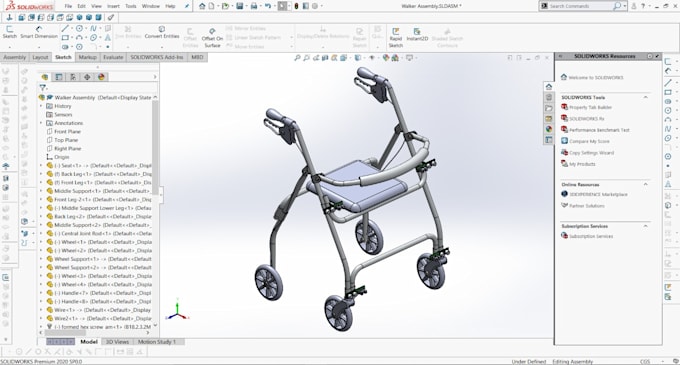This screenshot has width=680, height=365.
Task: Open the File menu
Action: [68, 6]
